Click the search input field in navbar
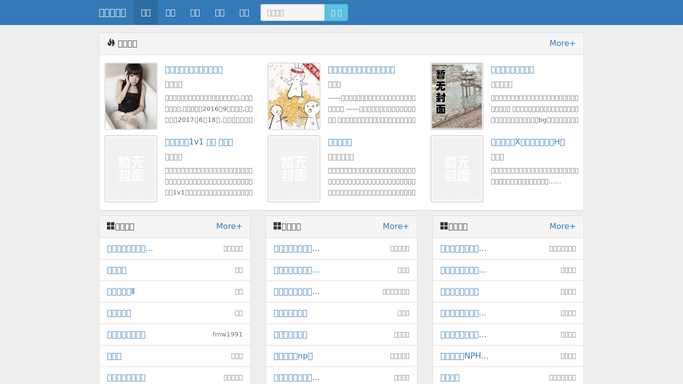Image resolution: width=683 pixels, height=384 pixels. click(x=292, y=13)
